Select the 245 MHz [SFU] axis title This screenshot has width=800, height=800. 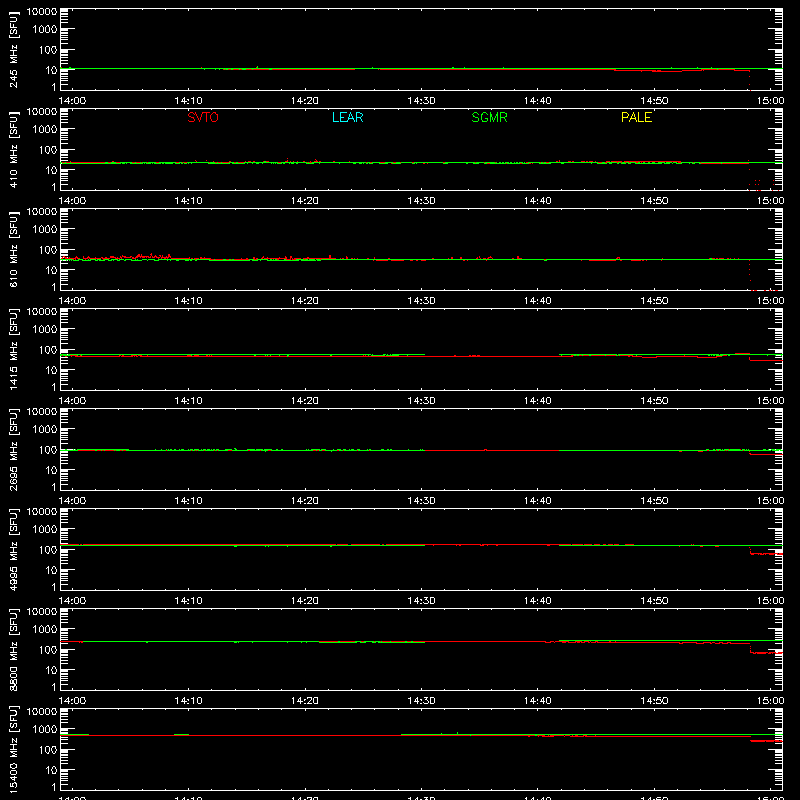[13, 49]
